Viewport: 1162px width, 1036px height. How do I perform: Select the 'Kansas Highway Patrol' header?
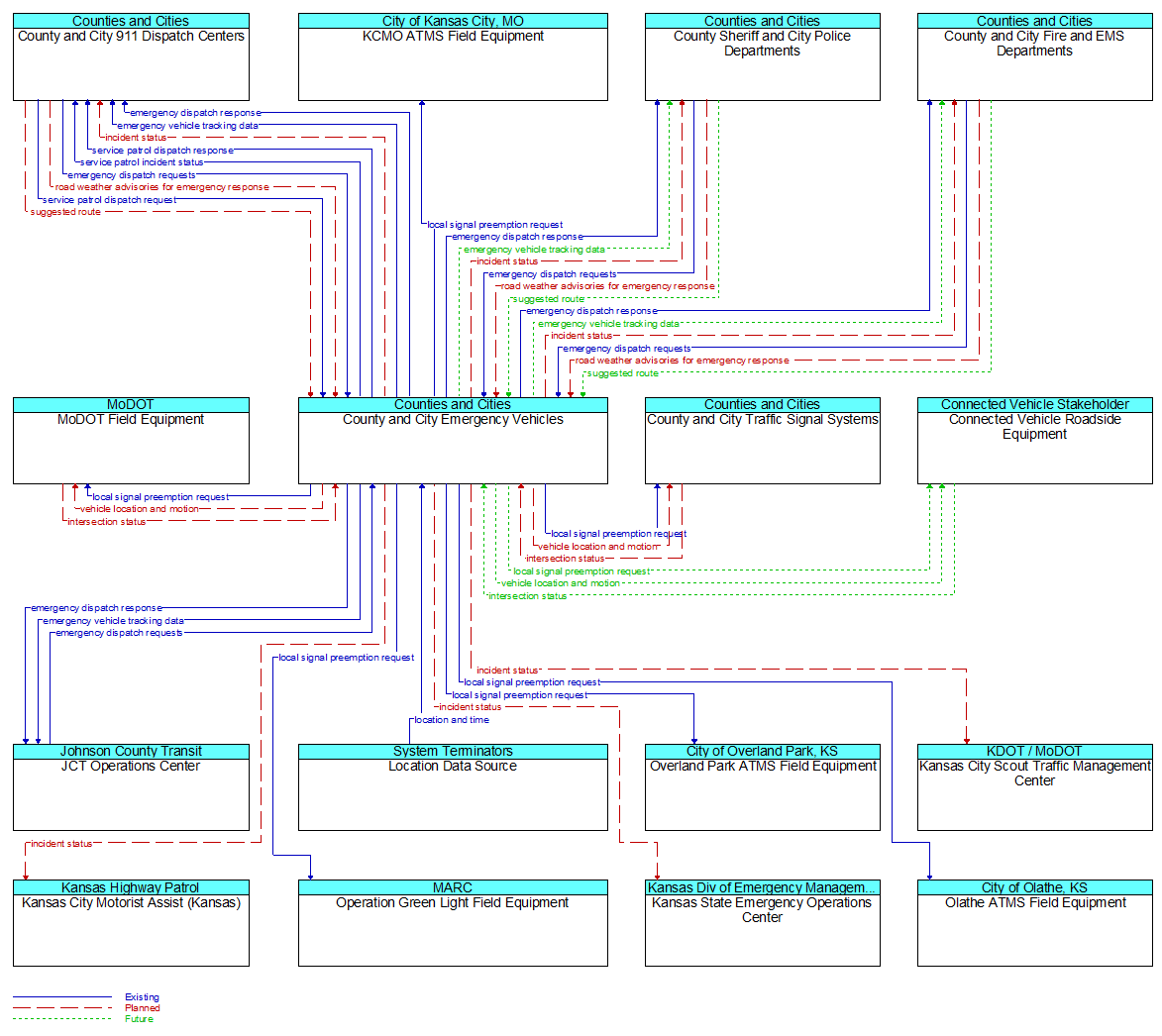(131, 887)
